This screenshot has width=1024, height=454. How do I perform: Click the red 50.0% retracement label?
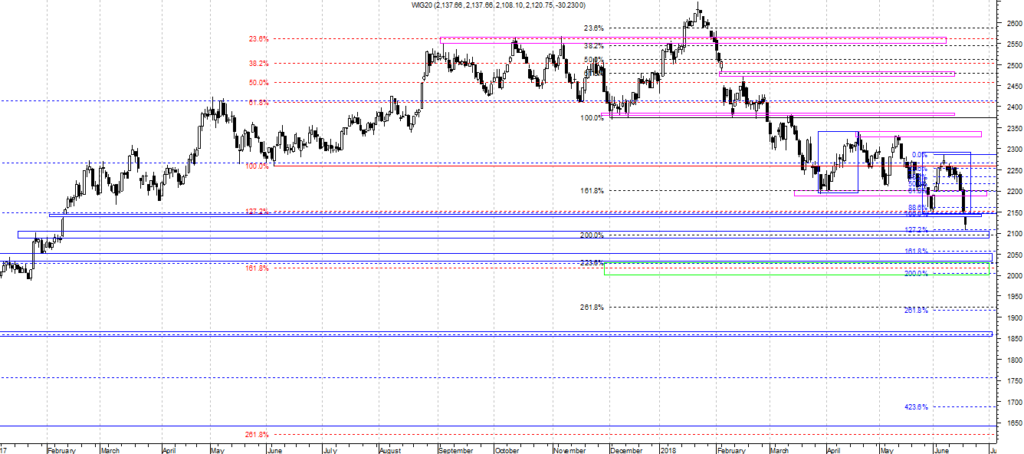point(257,82)
